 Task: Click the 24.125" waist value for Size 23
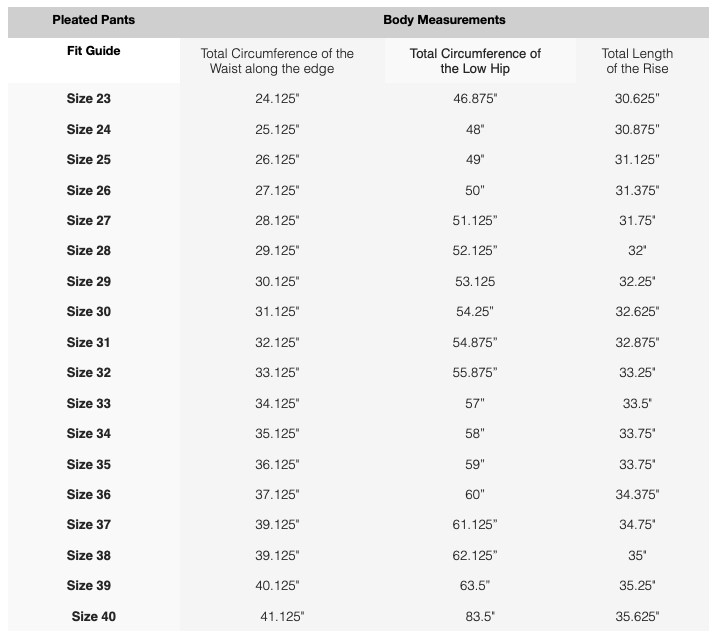[277, 99]
